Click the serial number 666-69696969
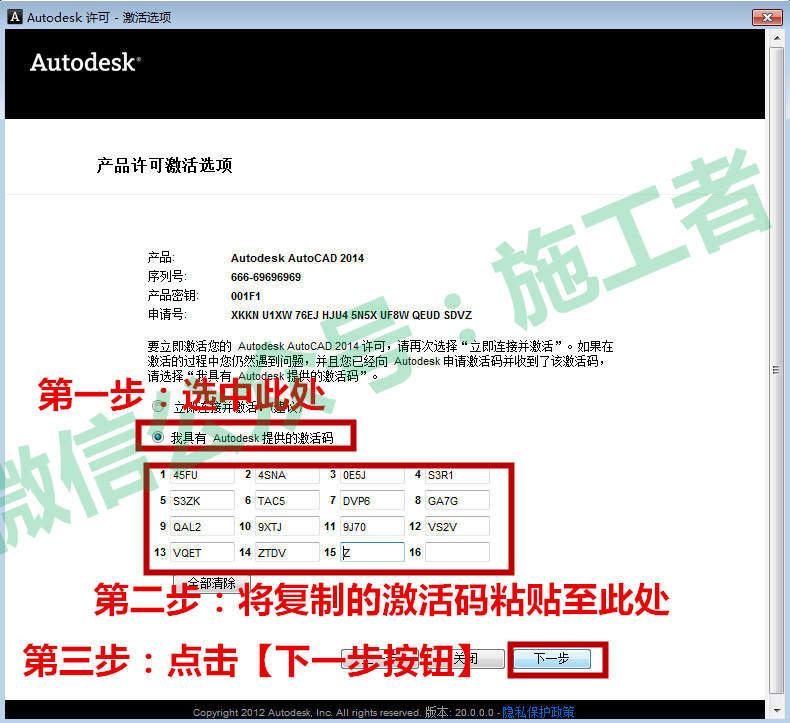 (x=266, y=277)
